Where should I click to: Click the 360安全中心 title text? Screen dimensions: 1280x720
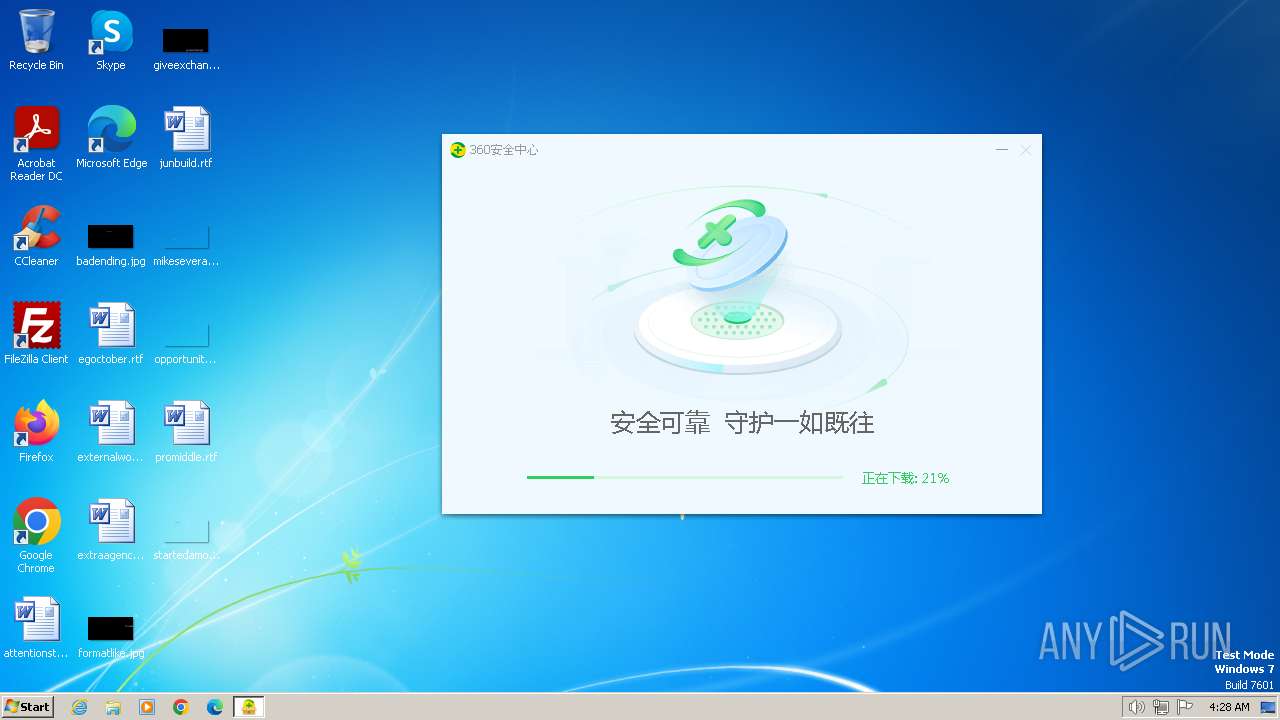pos(504,150)
